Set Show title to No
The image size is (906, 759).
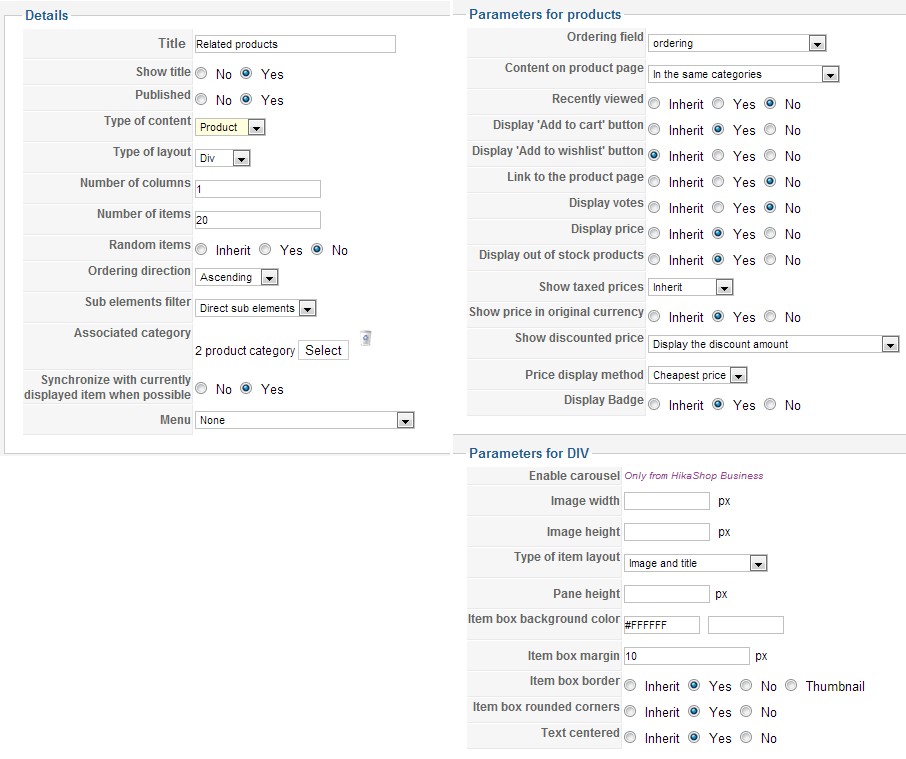pos(202,74)
